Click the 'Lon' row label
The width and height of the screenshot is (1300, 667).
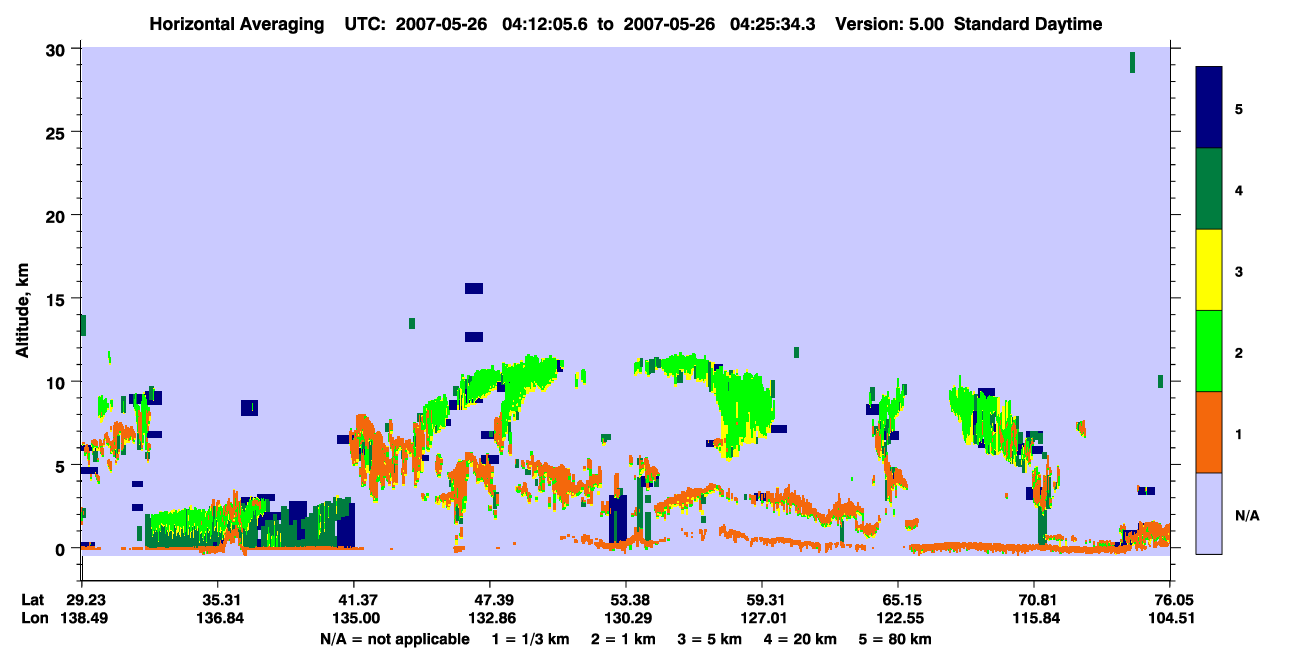point(33,619)
